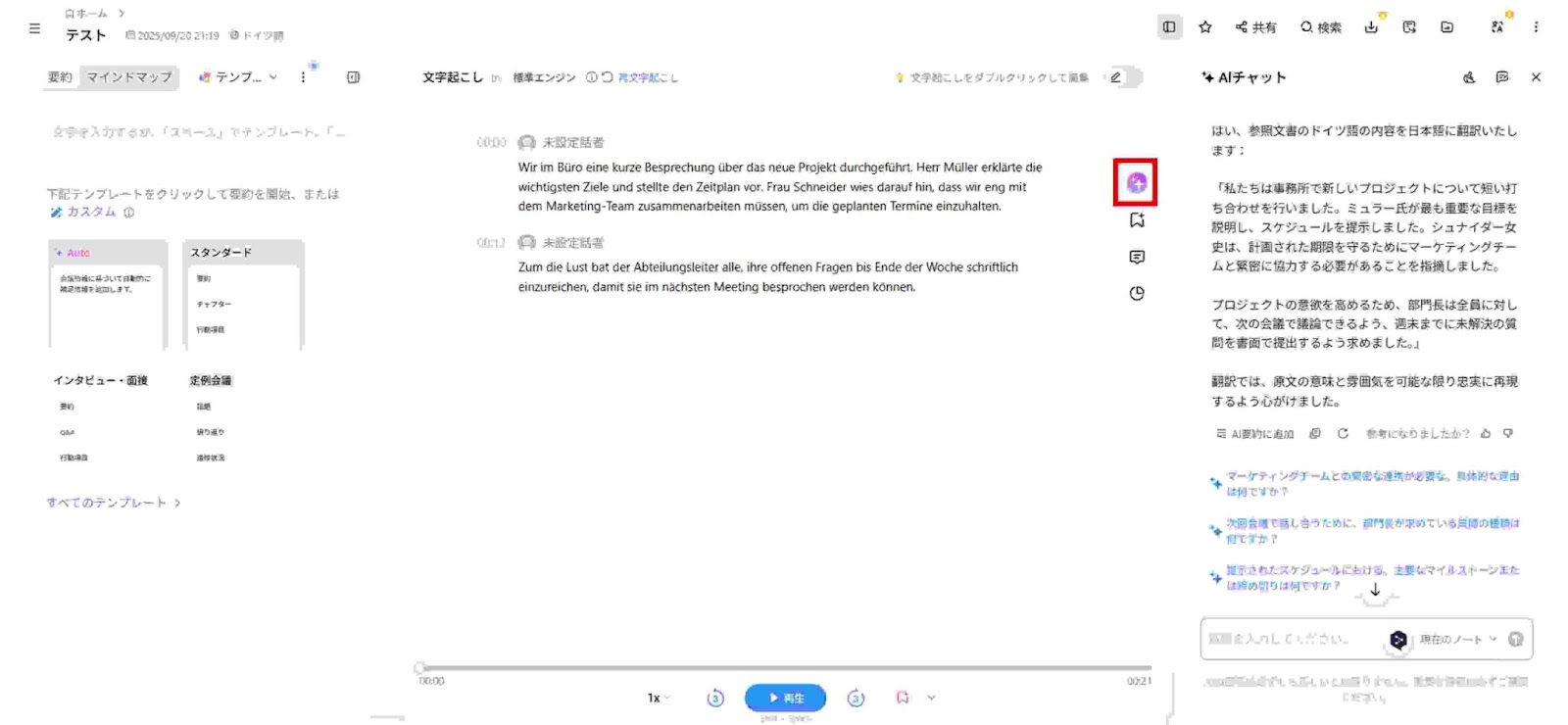Expand the 1x playback speed dropdown

click(x=659, y=698)
